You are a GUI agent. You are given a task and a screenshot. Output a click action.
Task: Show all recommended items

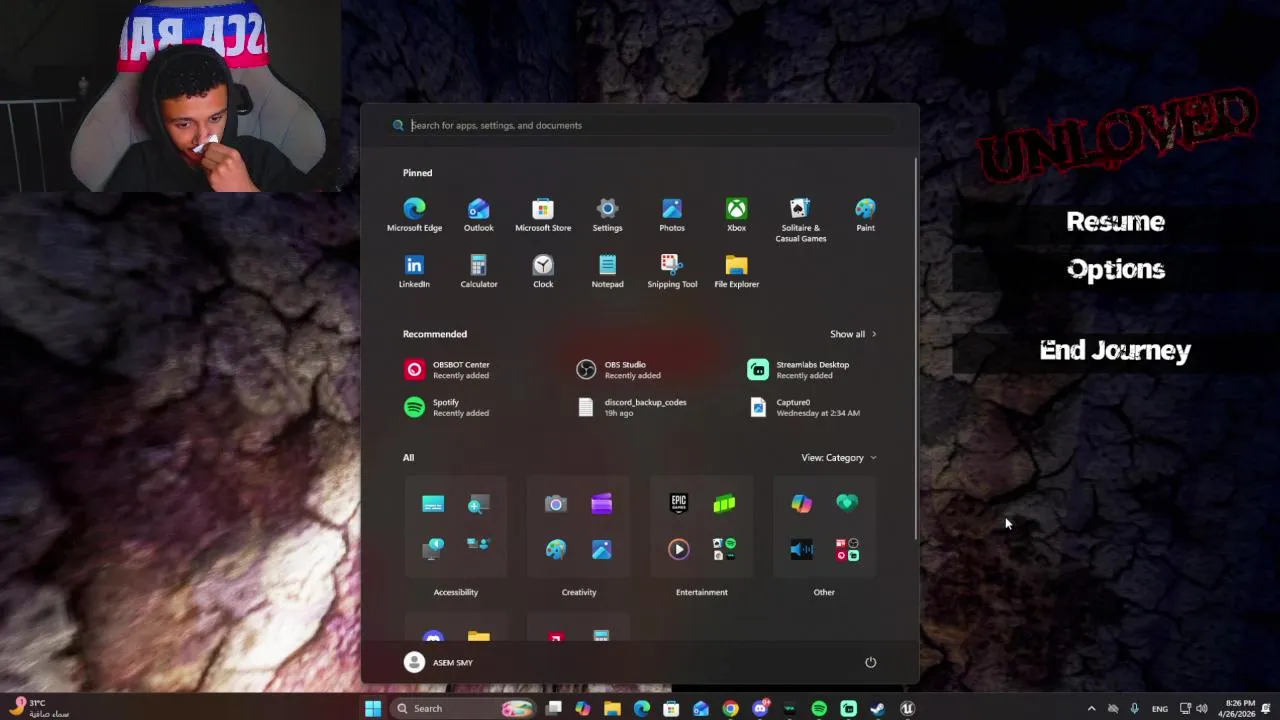coord(853,334)
